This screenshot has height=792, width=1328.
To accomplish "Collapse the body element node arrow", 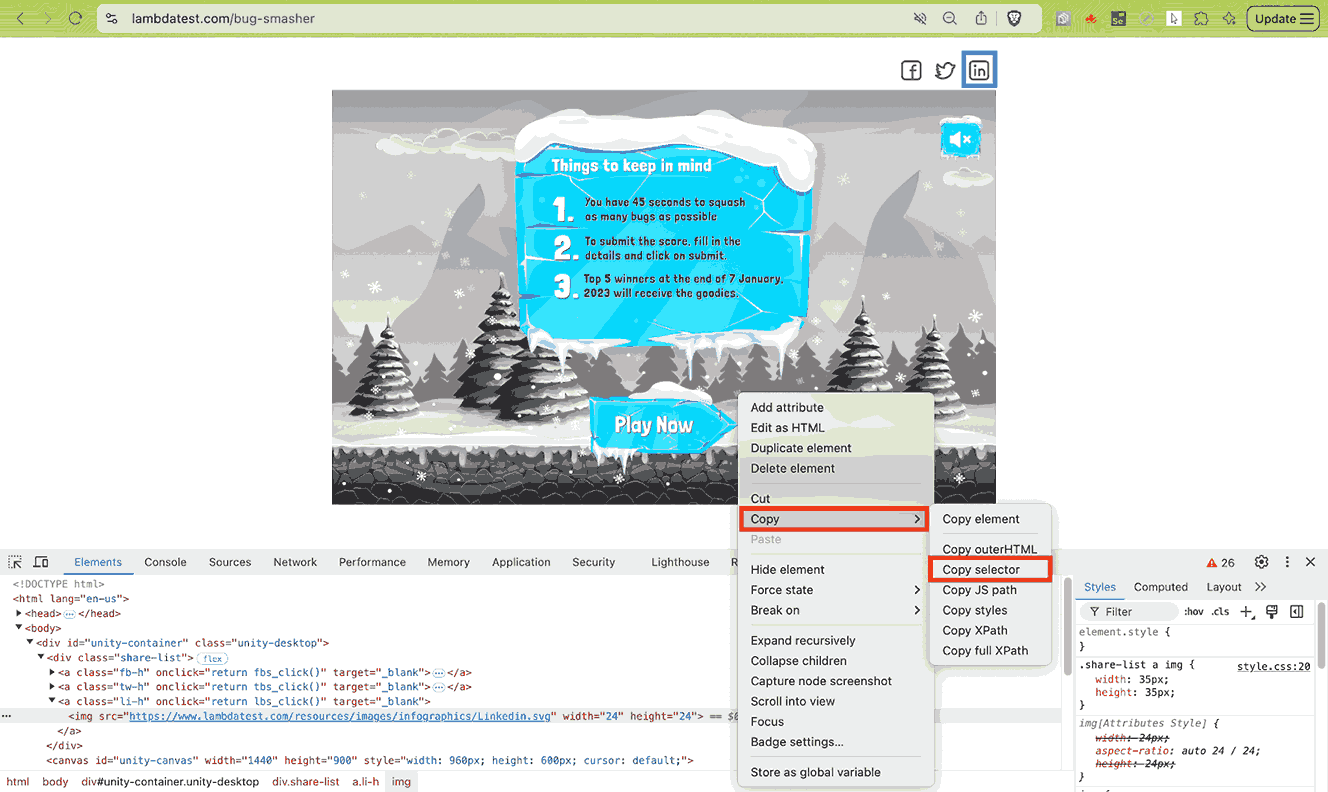I will (x=19, y=628).
